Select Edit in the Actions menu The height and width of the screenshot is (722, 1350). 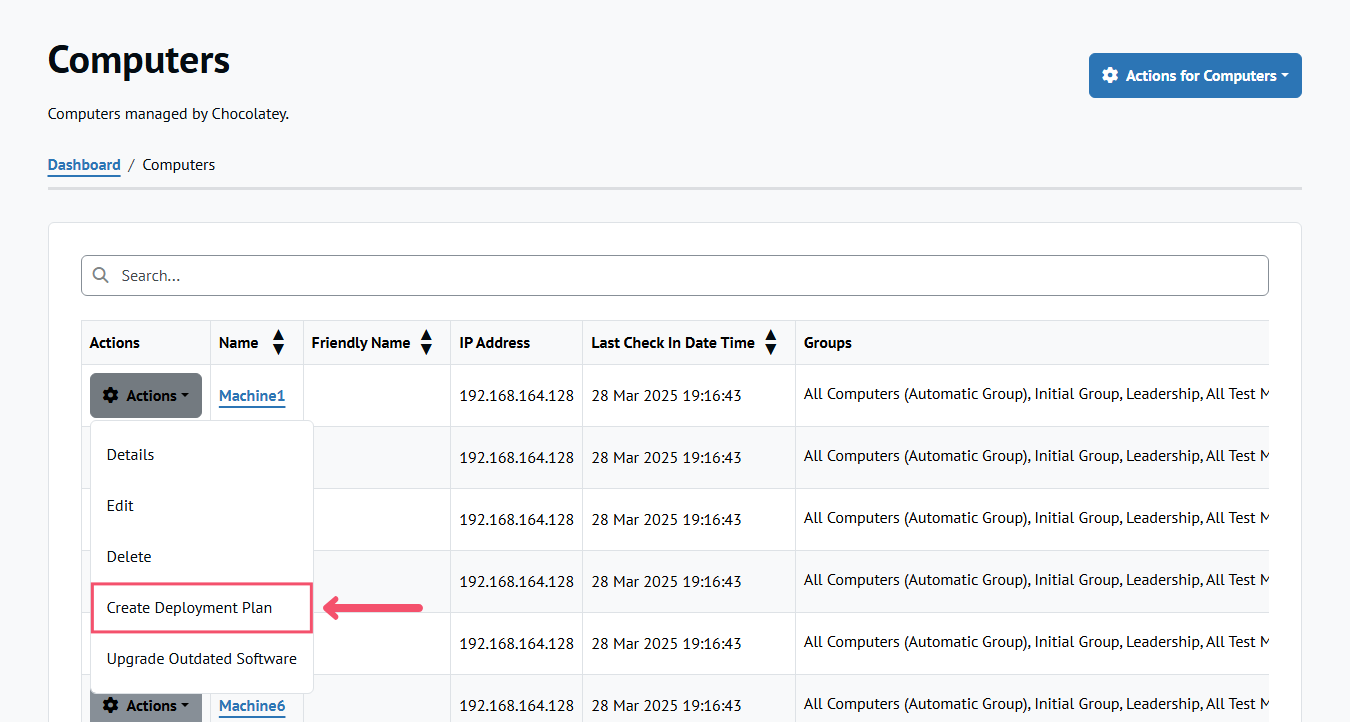pyautogui.click(x=202, y=506)
